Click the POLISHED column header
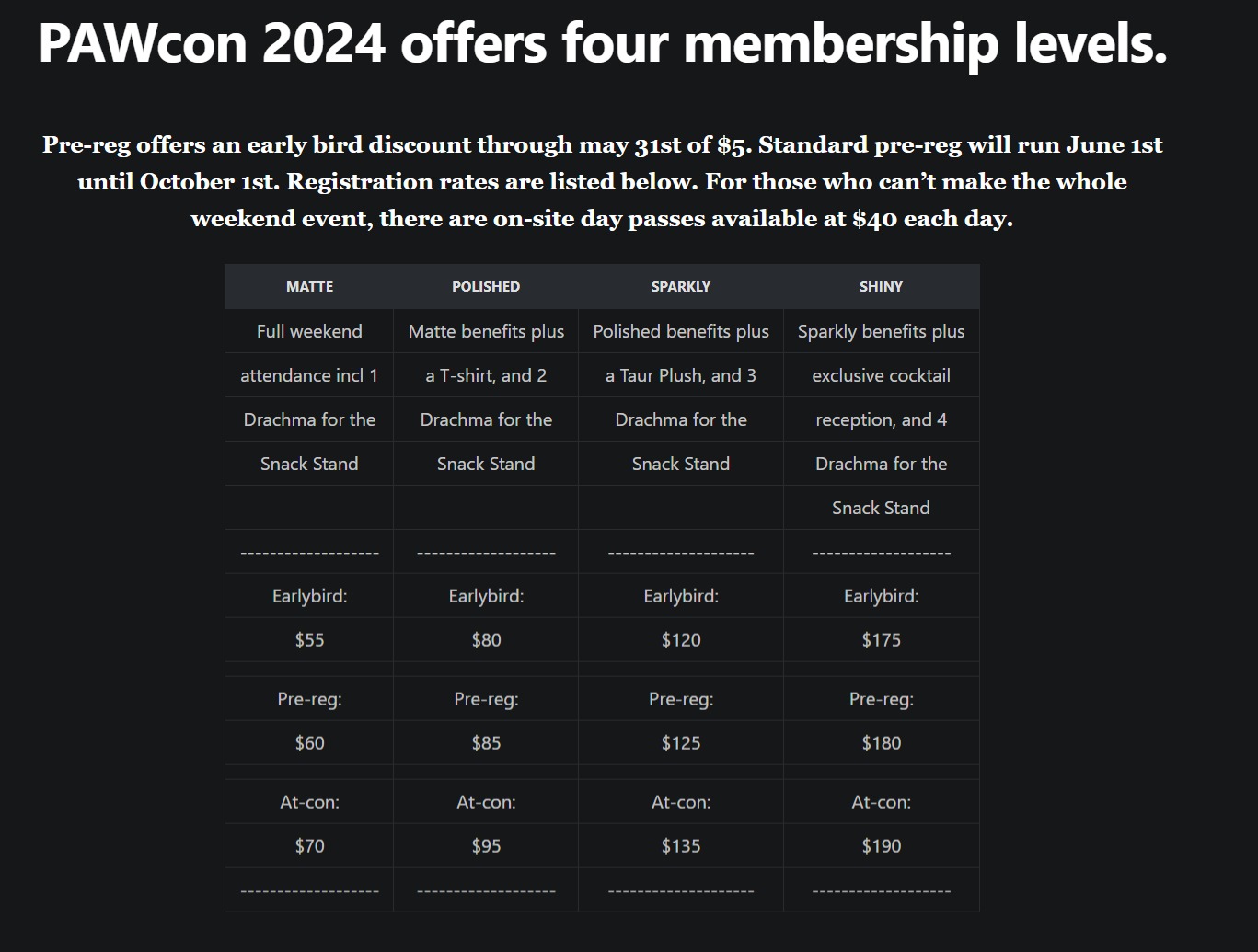Image resolution: width=1258 pixels, height=952 pixels. [x=486, y=287]
